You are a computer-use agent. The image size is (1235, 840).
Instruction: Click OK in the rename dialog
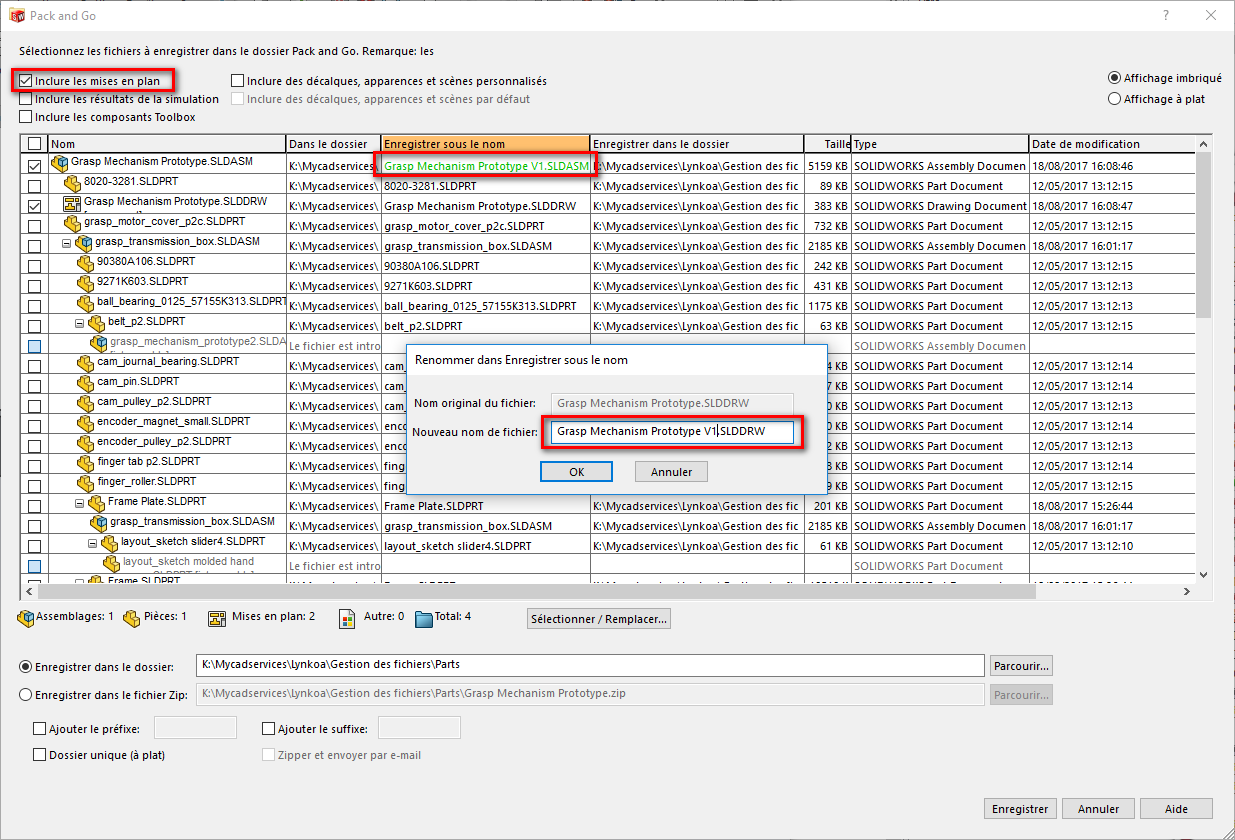pos(576,472)
